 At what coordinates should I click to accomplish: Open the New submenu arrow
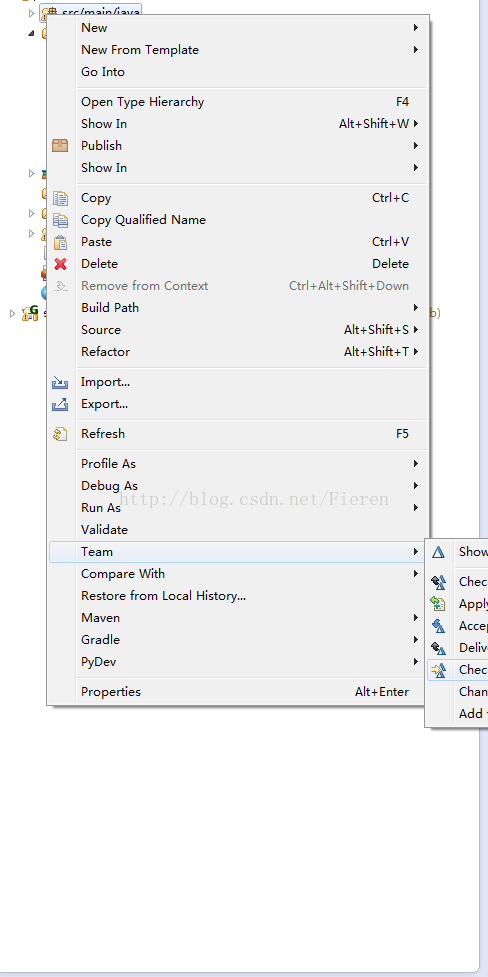[416, 27]
